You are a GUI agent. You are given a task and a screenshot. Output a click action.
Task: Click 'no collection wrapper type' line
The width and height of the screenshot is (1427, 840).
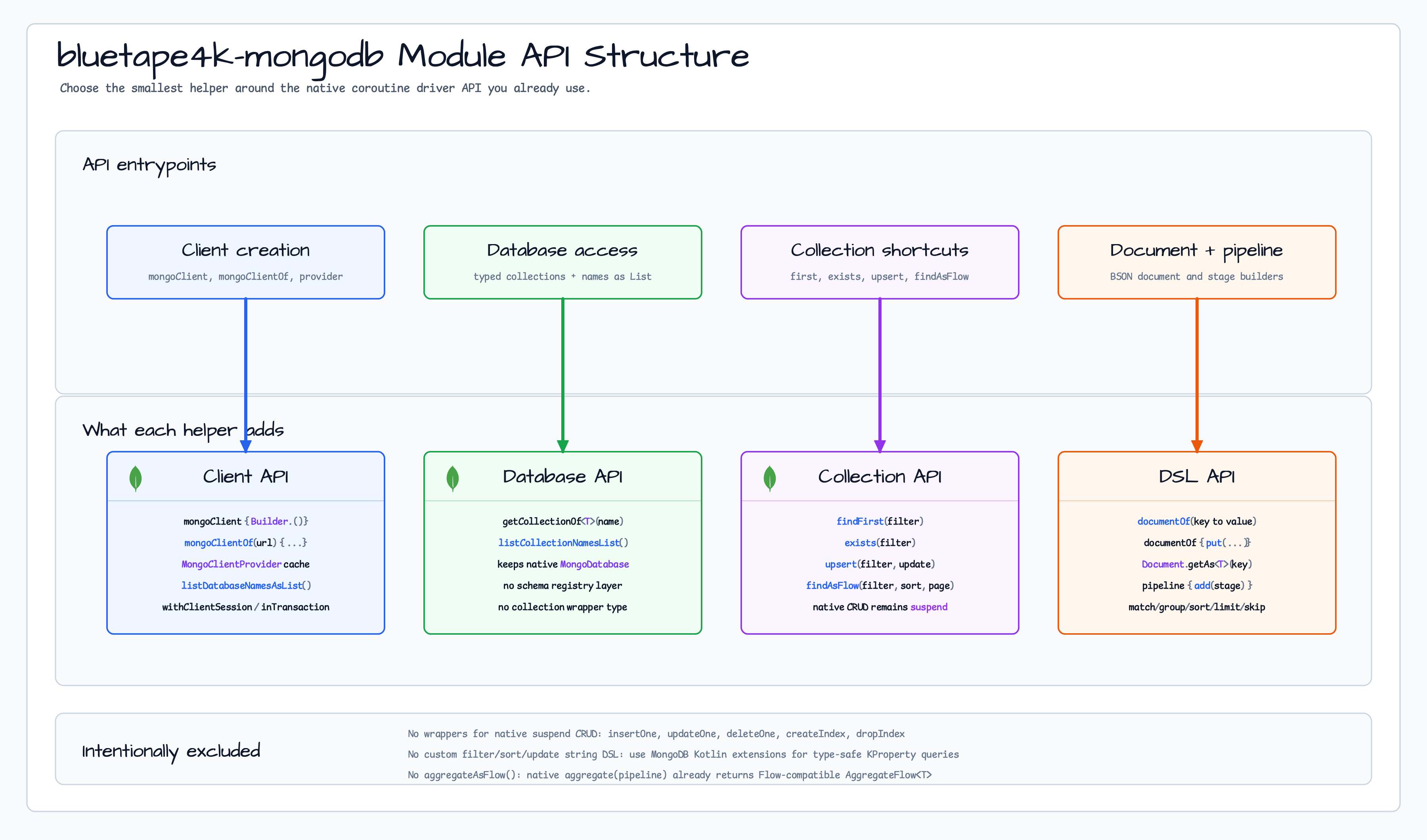[x=563, y=607]
